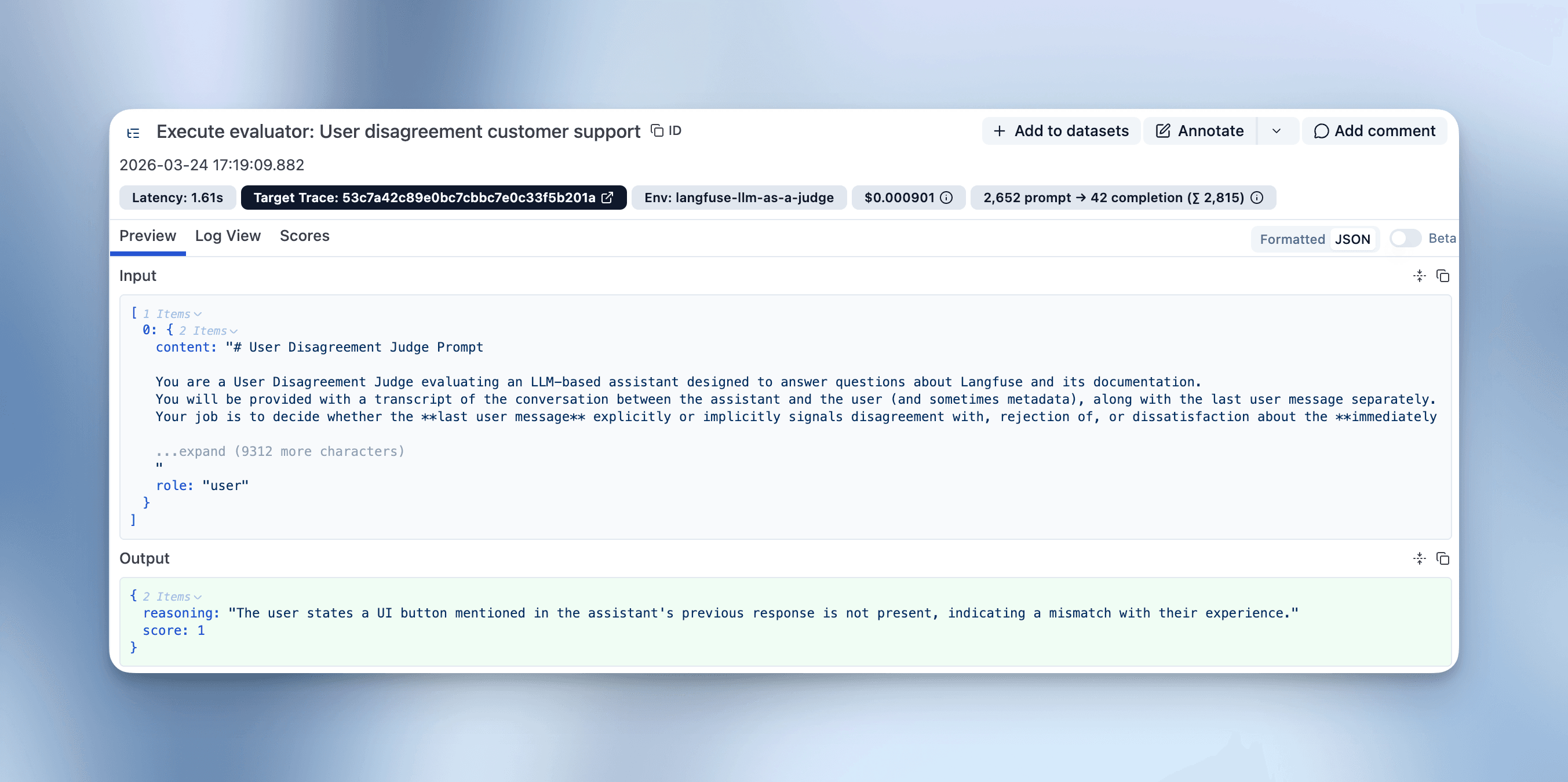Open the dropdown next to Annotate

click(x=1277, y=130)
